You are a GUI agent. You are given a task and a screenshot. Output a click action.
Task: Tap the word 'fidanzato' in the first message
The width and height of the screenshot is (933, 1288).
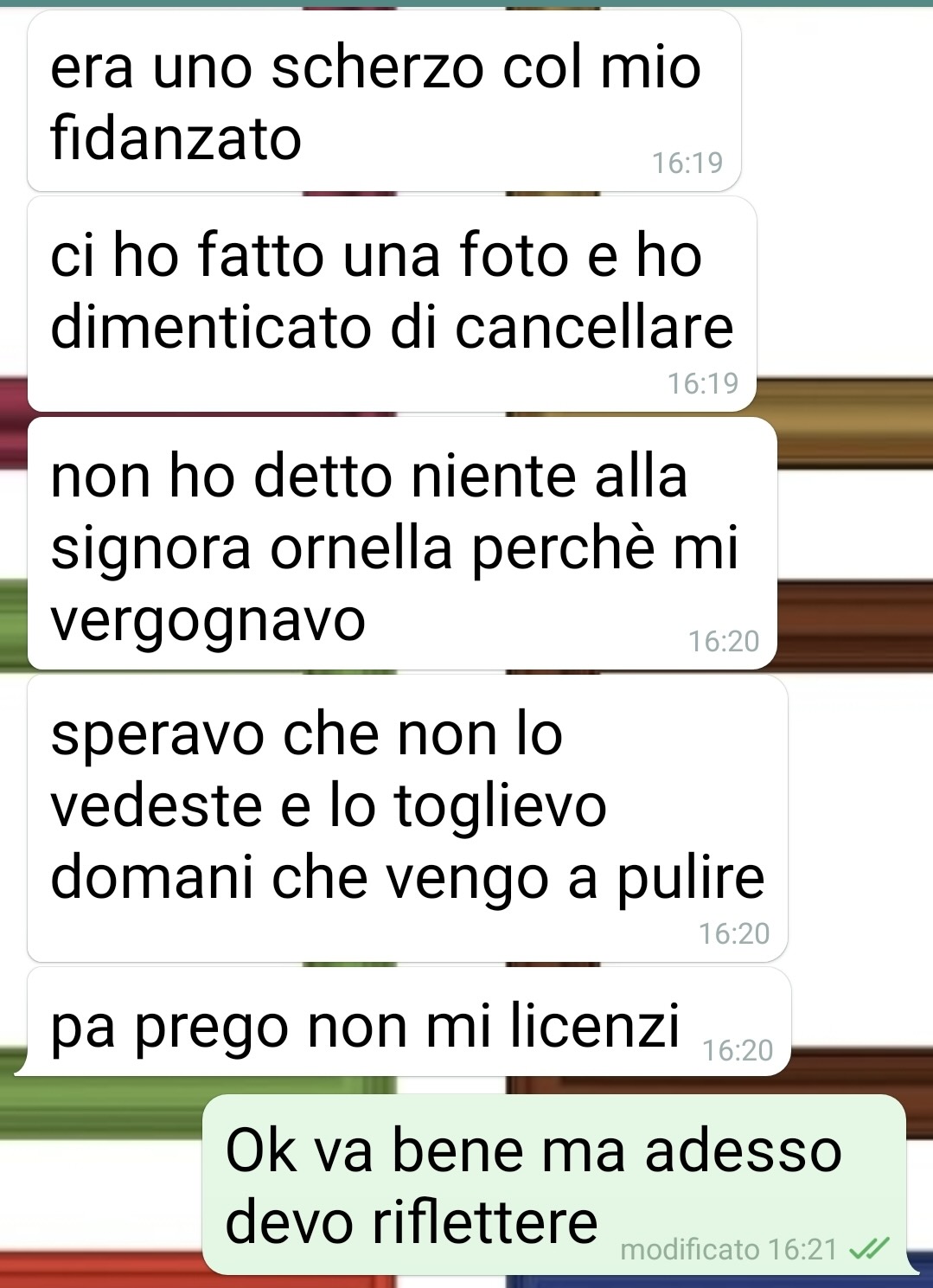click(x=176, y=138)
